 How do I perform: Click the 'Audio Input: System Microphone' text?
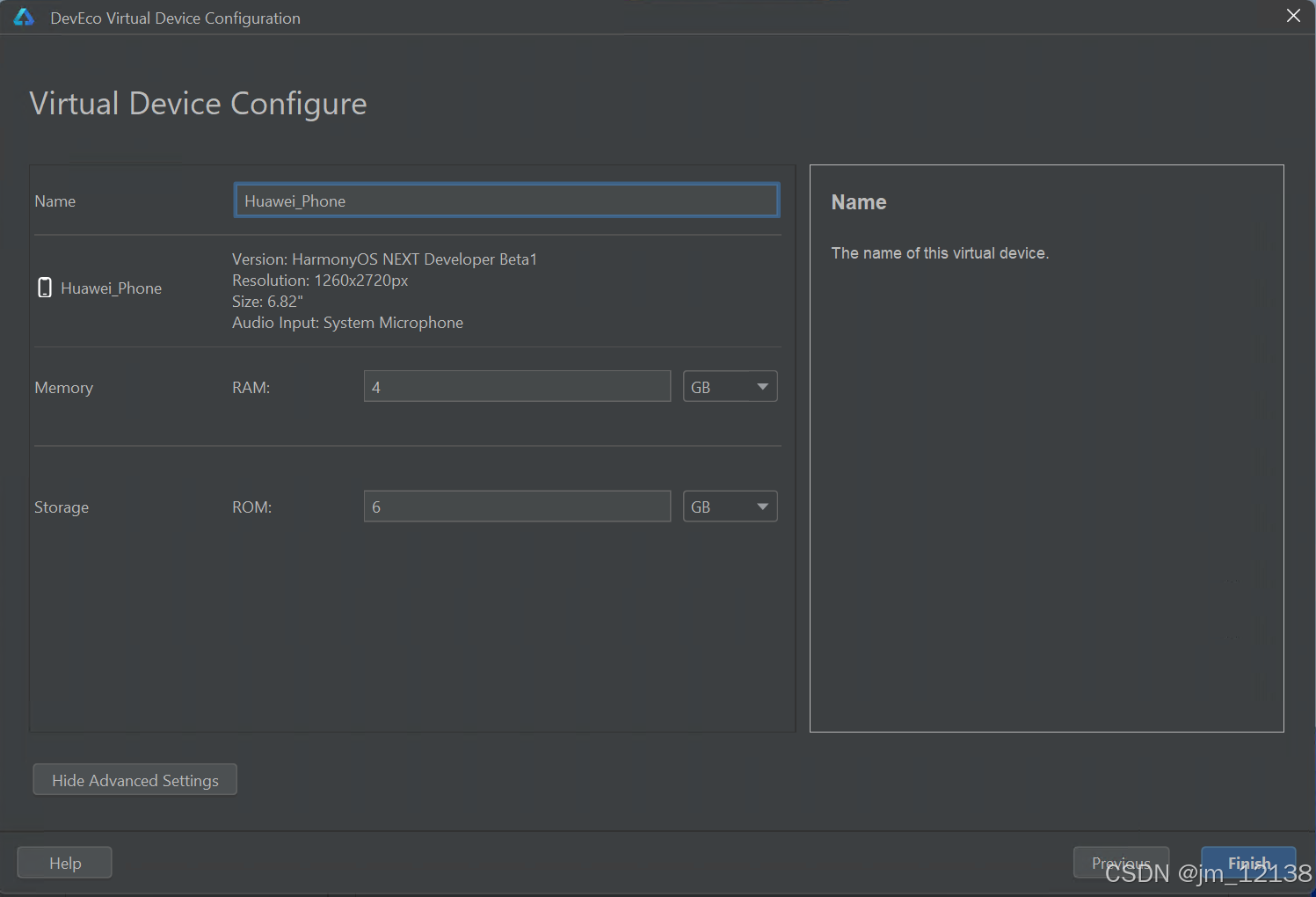pos(347,323)
